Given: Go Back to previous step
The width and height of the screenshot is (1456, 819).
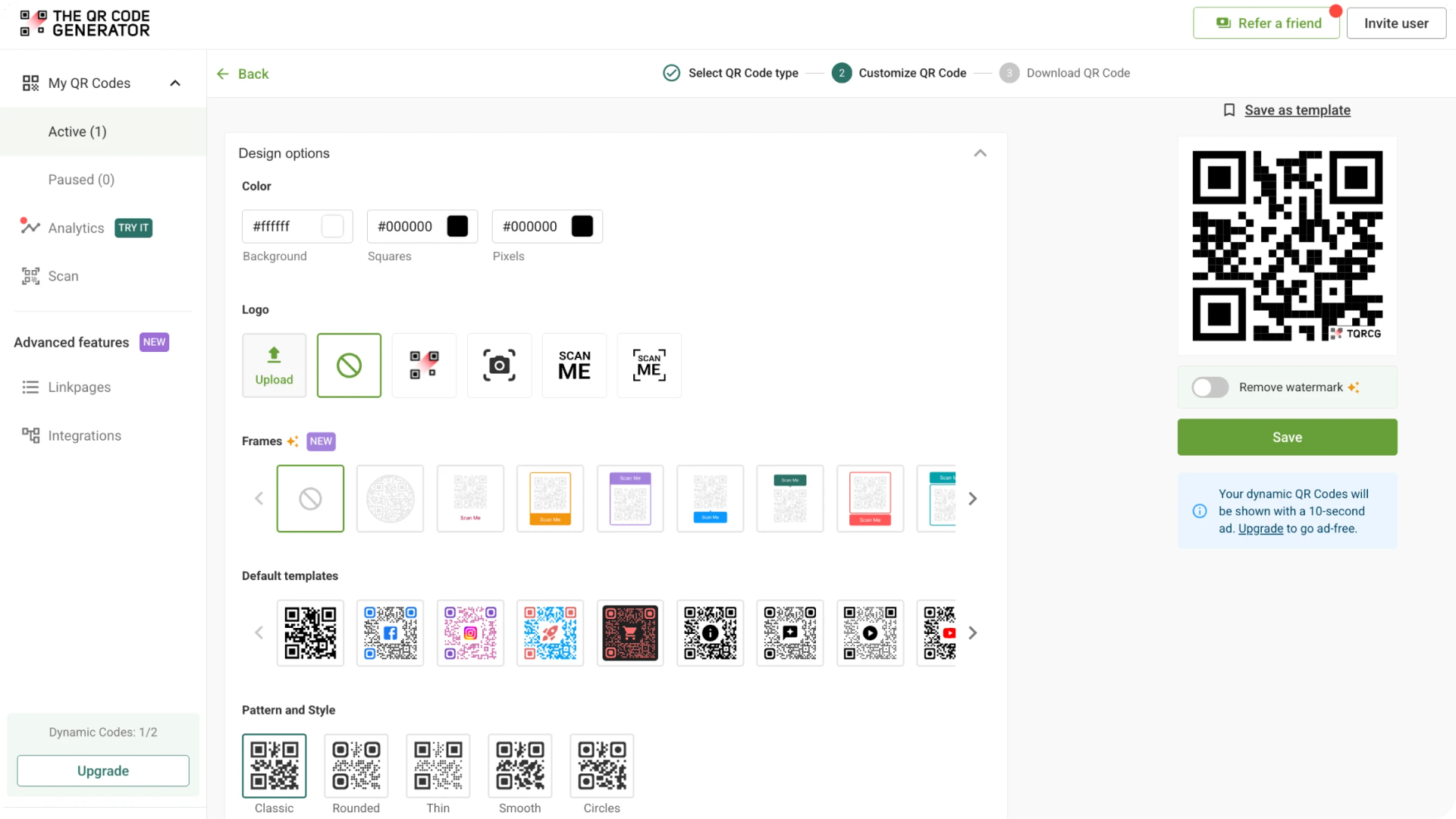Looking at the screenshot, I should [x=243, y=74].
